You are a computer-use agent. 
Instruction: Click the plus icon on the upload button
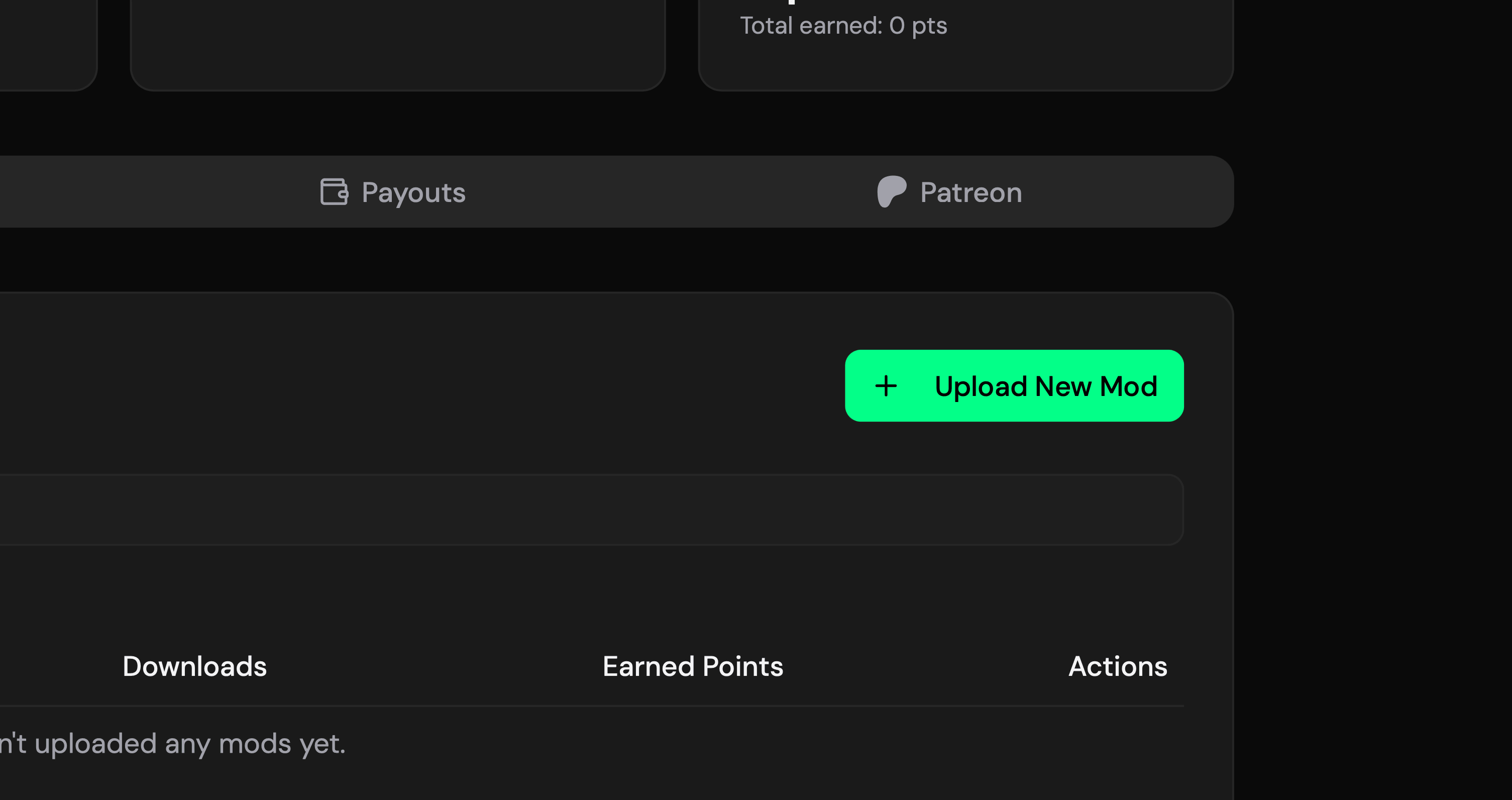(886, 386)
